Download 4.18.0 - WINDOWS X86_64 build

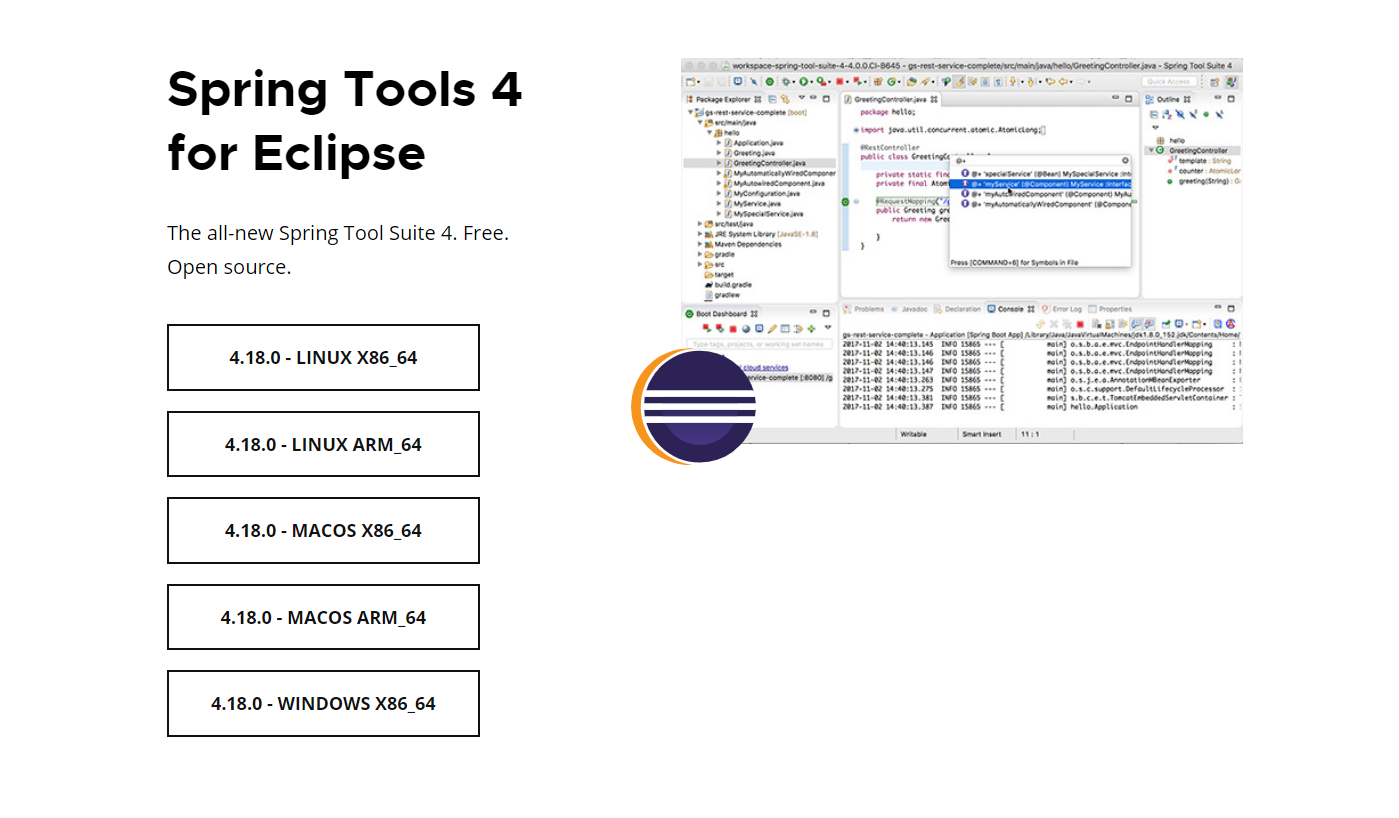point(323,703)
